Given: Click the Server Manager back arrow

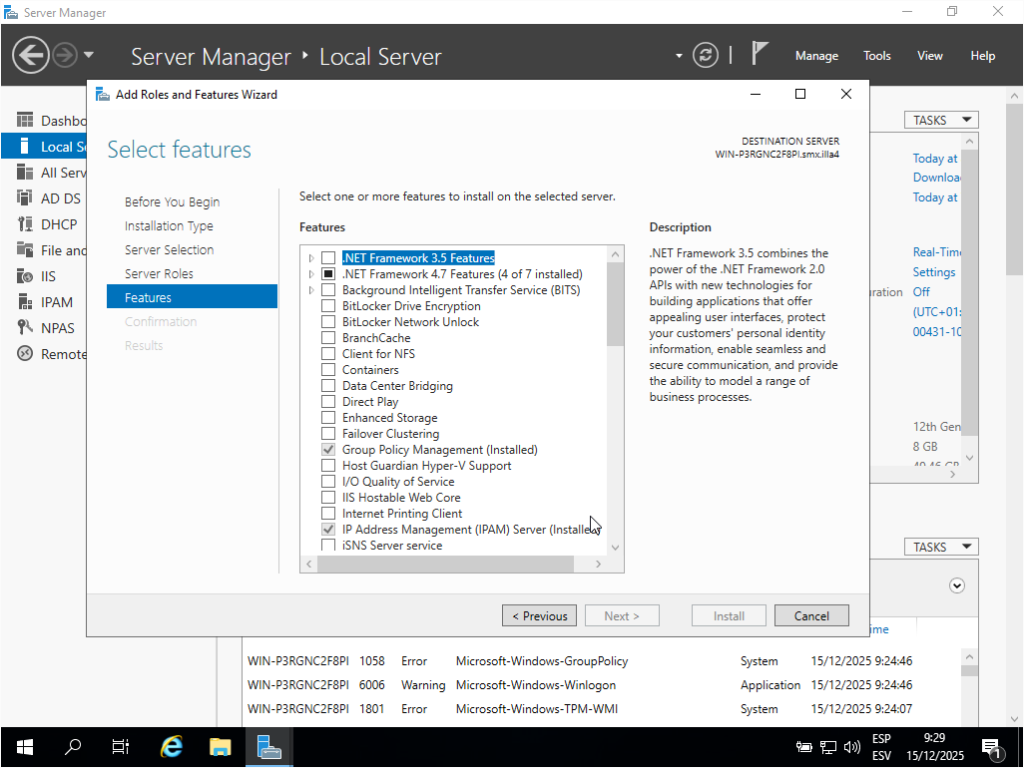Looking at the screenshot, I should [x=30, y=55].
